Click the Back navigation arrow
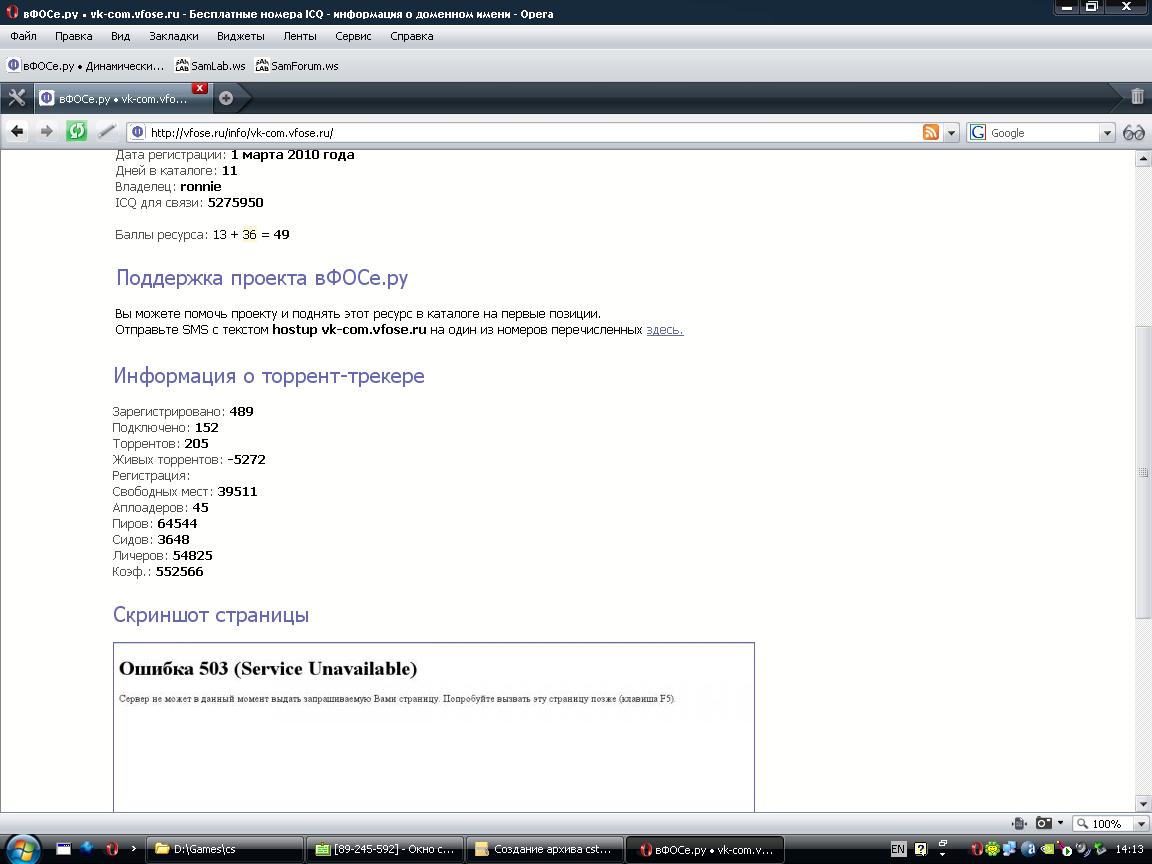The height and width of the screenshot is (864, 1152). click(x=17, y=132)
